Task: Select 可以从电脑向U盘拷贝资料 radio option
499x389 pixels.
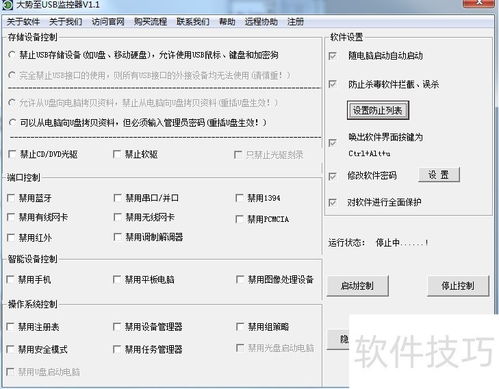Action: coord(12,123)
